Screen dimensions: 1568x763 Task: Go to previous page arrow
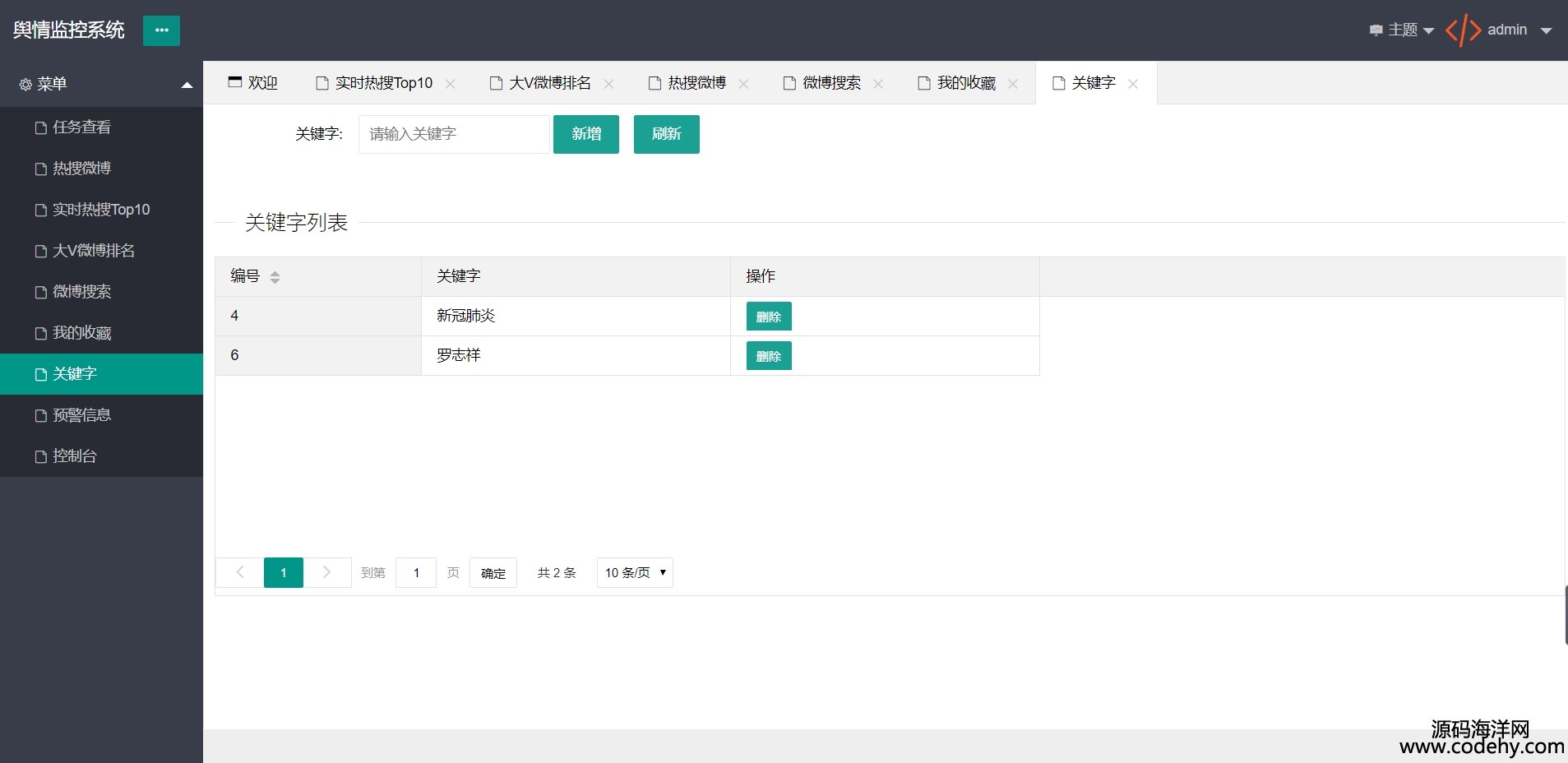(x=239, y=572)
